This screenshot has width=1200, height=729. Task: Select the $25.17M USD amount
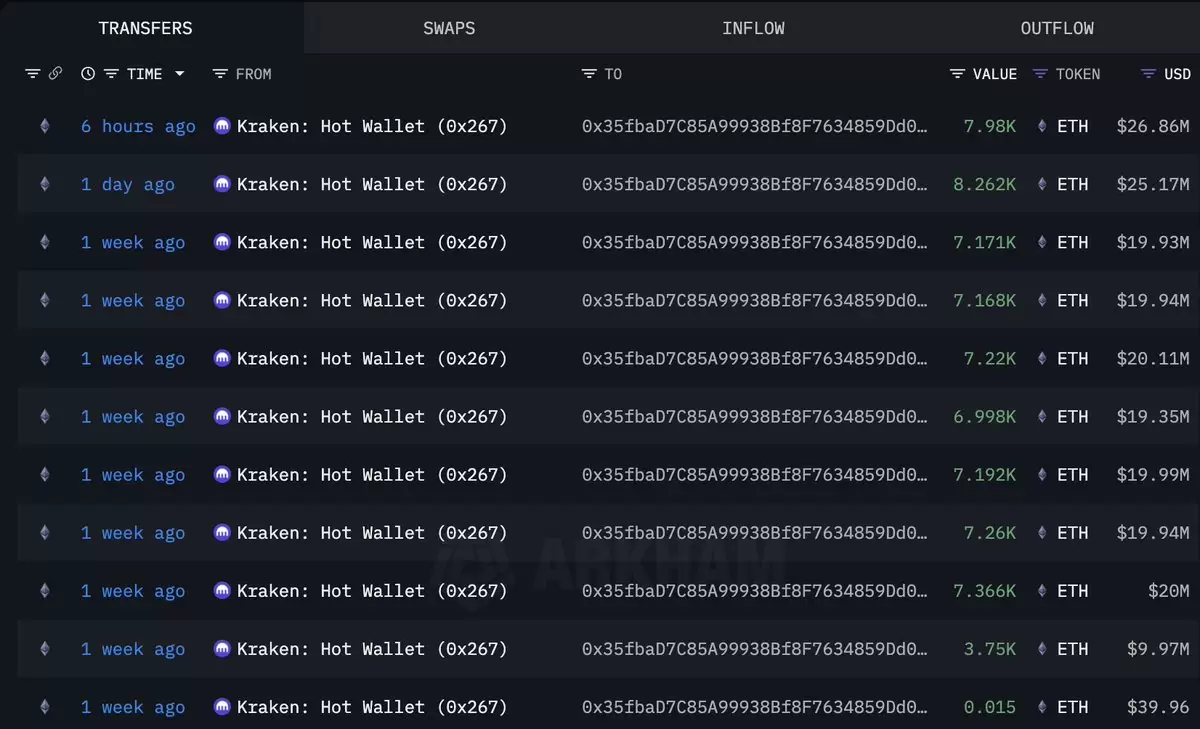[x=1153, y=184]
